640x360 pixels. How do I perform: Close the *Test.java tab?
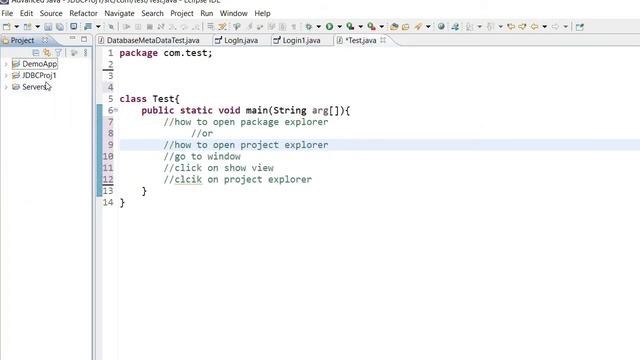(383, 40)
